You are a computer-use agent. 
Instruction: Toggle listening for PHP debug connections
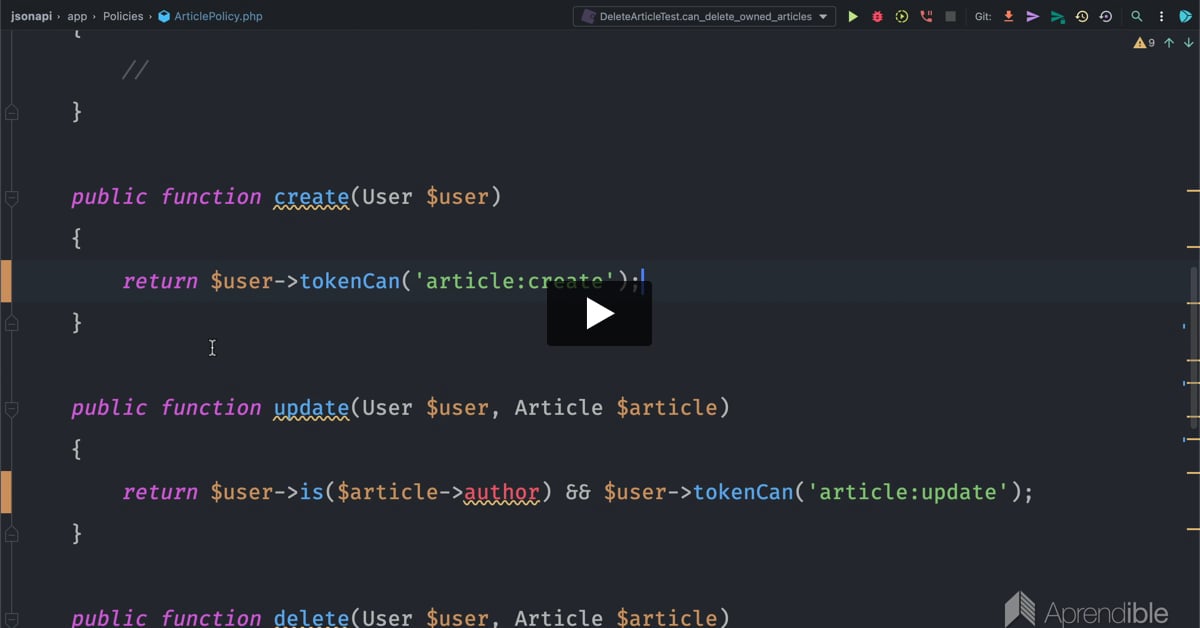click(x=926, y=17)
